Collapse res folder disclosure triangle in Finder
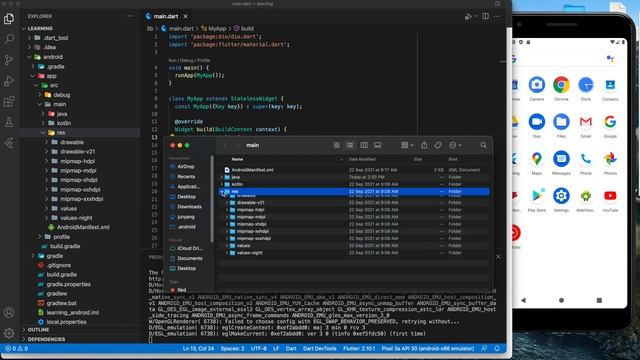The image size is (640, 360). coord(222,191)
